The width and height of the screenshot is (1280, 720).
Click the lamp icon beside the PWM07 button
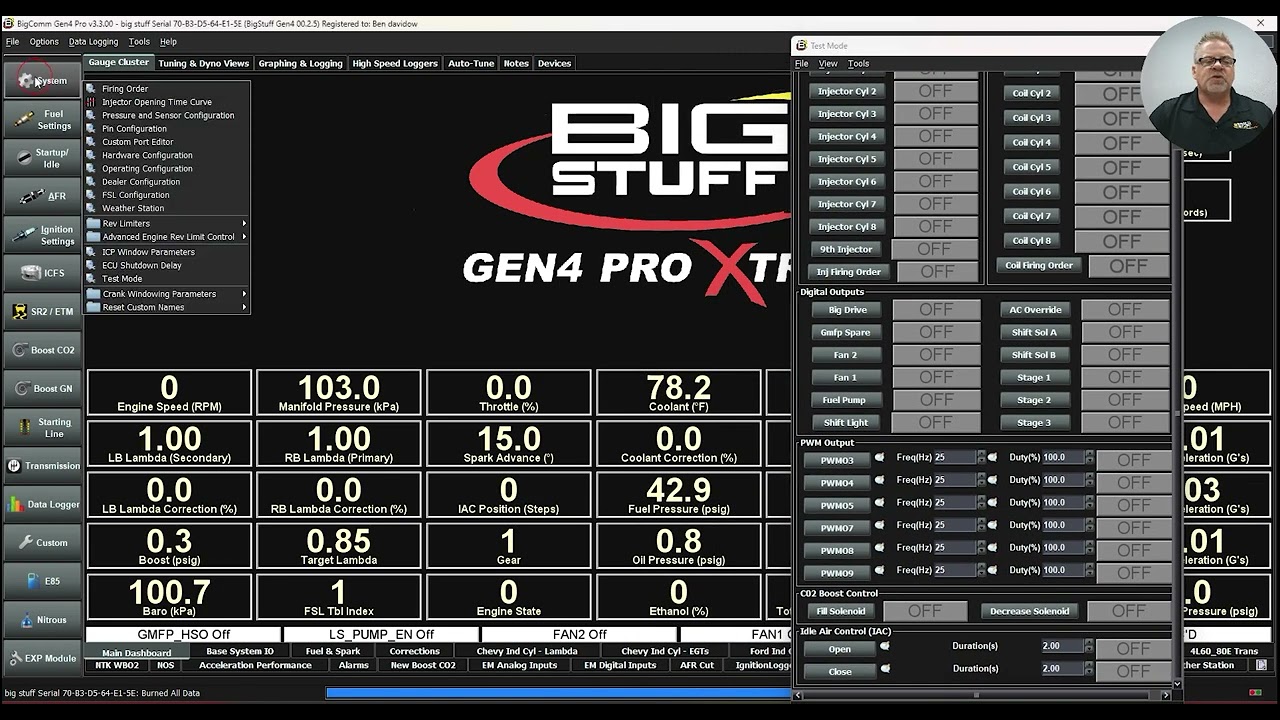(880, 525)
